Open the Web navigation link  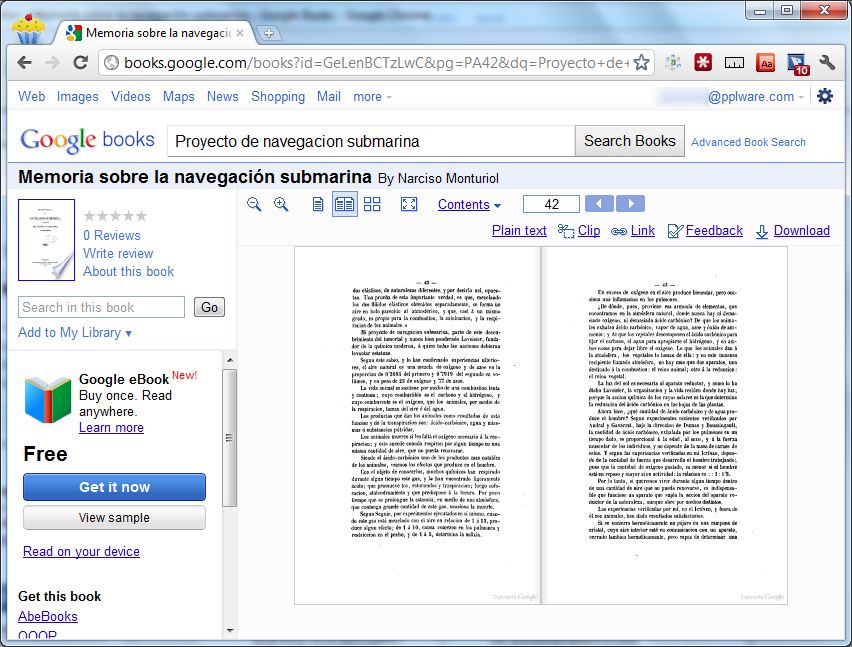pyautogui.click(x=32, y=96)
